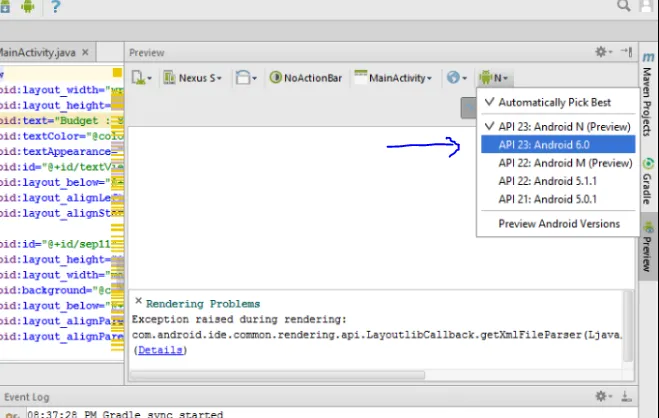The width and height of the screenshot is (659, 418).
Task: Open the Gradle side tab
Action: 648,181
